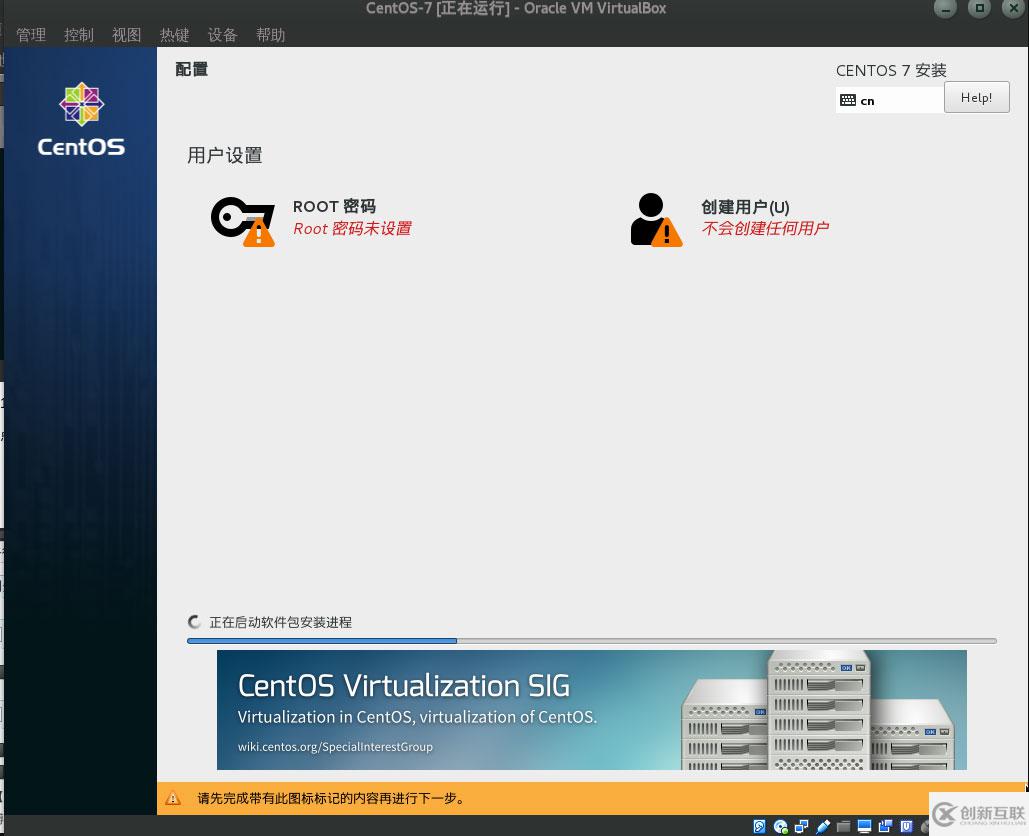
Task: Click the installation progress spinner
Action: 194,621
